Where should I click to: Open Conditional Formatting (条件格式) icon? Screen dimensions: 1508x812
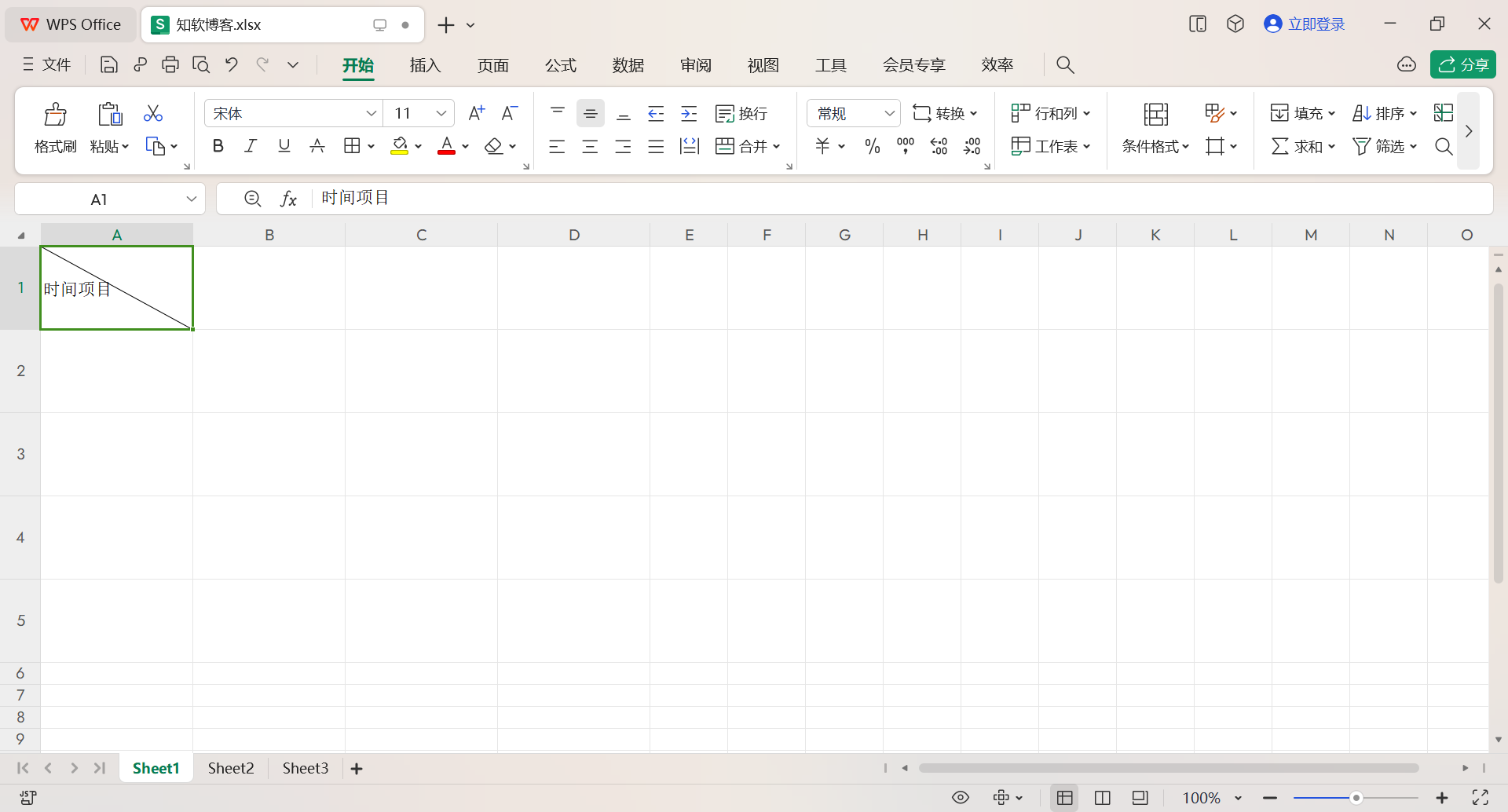coord(1155,114)
